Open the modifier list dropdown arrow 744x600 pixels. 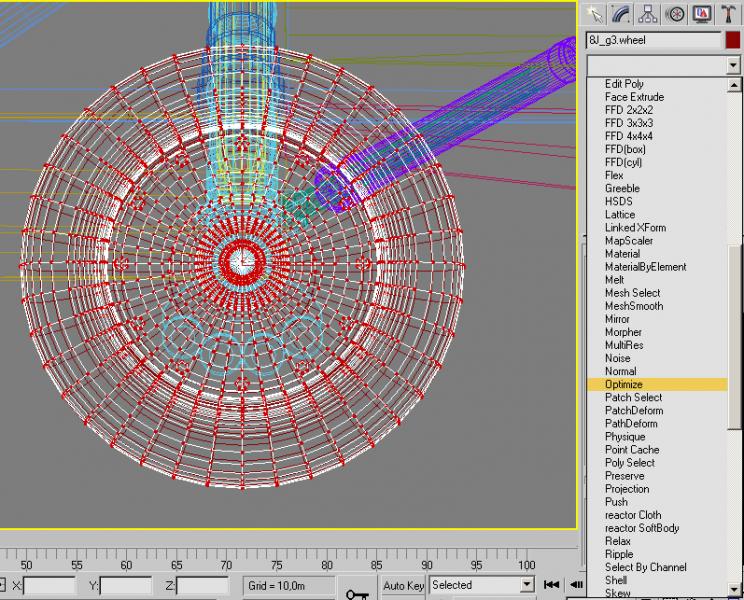click(x=733, y=65)
